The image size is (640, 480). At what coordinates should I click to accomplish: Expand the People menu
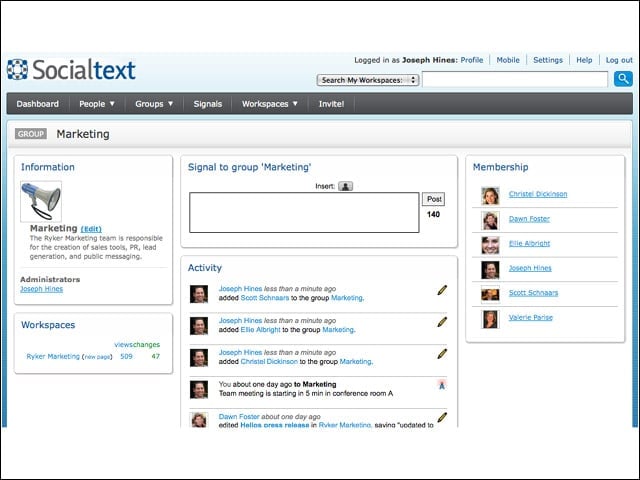click(97, 104)
